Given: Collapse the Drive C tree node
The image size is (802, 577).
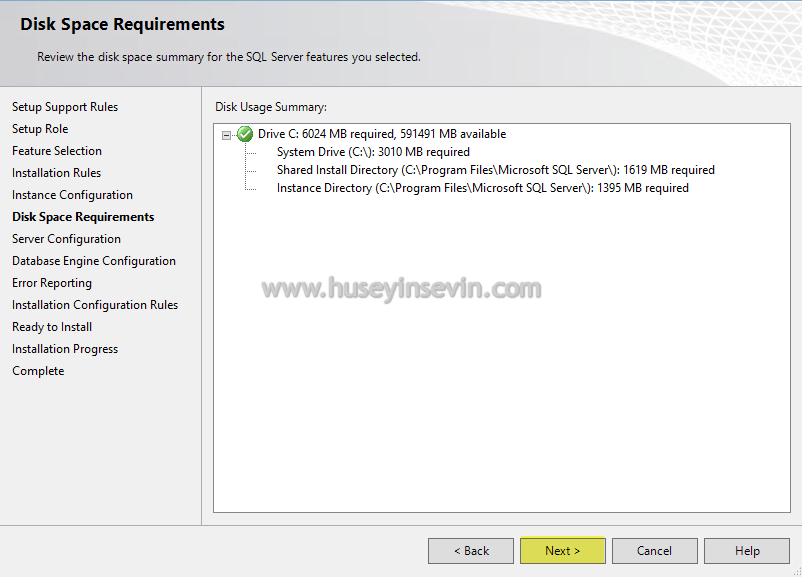Looking at the screenshot, I should point(226,136).
